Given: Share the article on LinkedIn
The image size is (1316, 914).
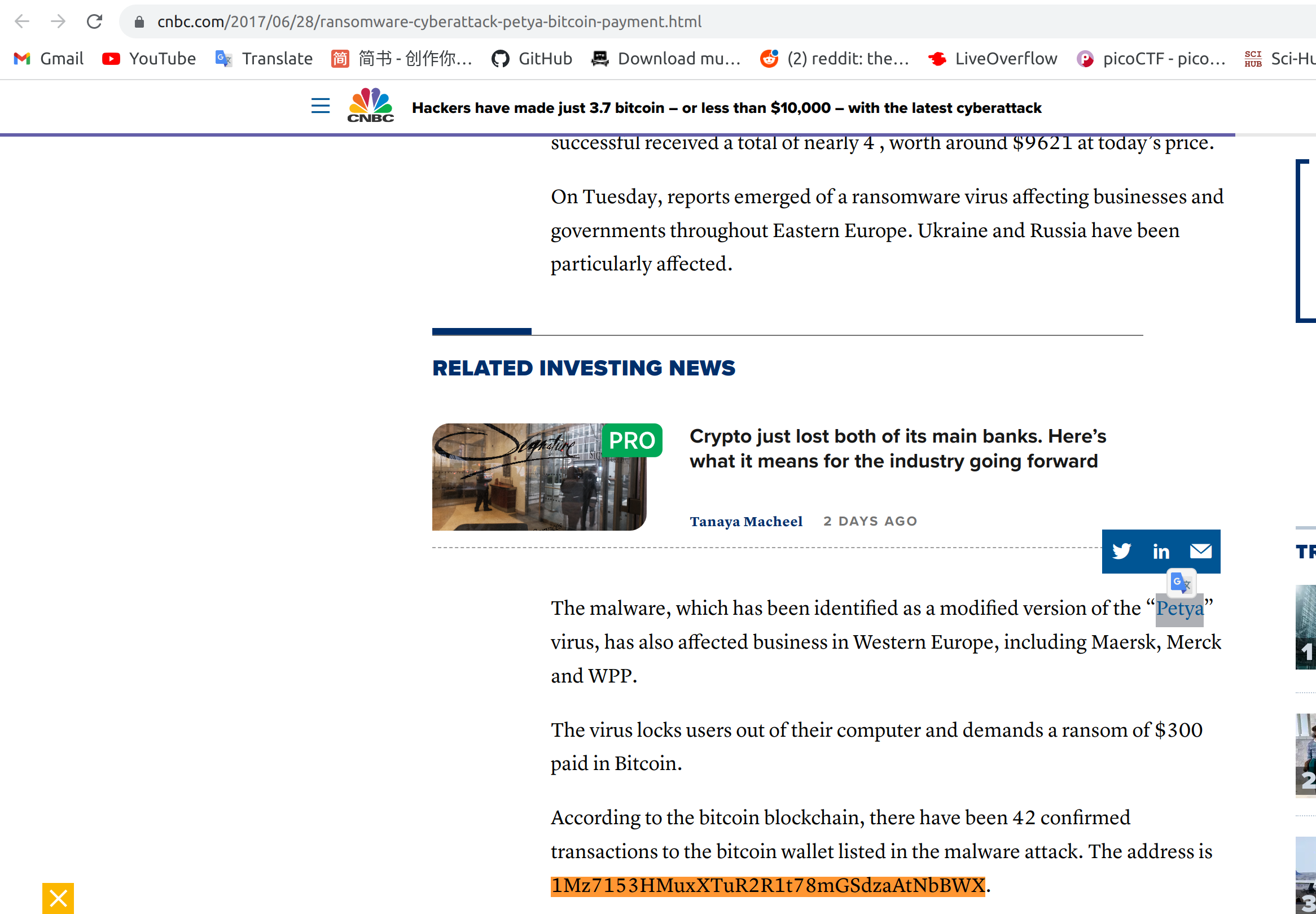Looking at the screenshot, I should coord(1161,552).
